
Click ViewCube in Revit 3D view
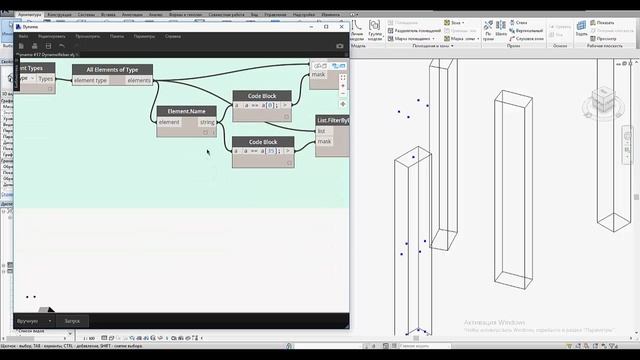coord(603,100)
